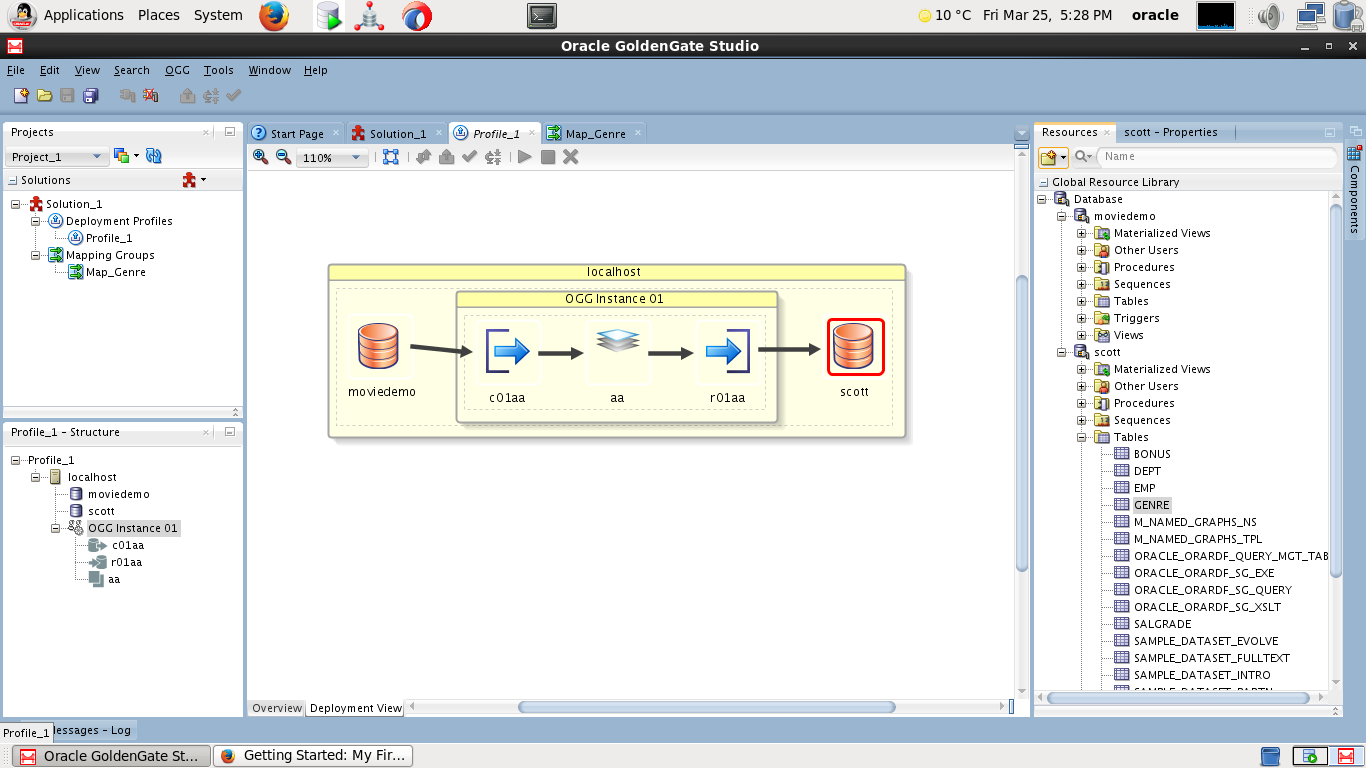Image resolution: width=1366 pixels, height=768 pixels.
Task: Open the Applications menu in top panel
Action: coord(84,15)
